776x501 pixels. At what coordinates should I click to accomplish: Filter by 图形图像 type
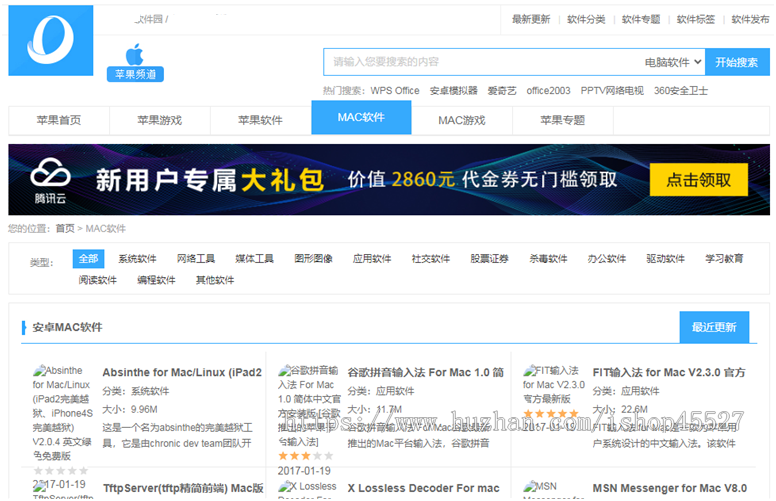point(313,259)
